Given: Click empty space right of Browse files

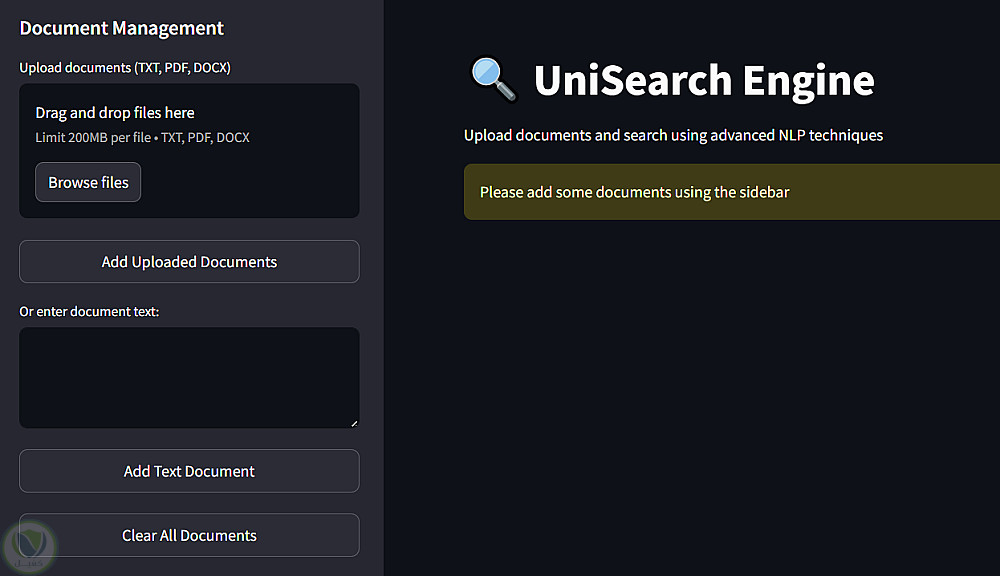Looking at the screenshot, I should click(x=250, y=183).
